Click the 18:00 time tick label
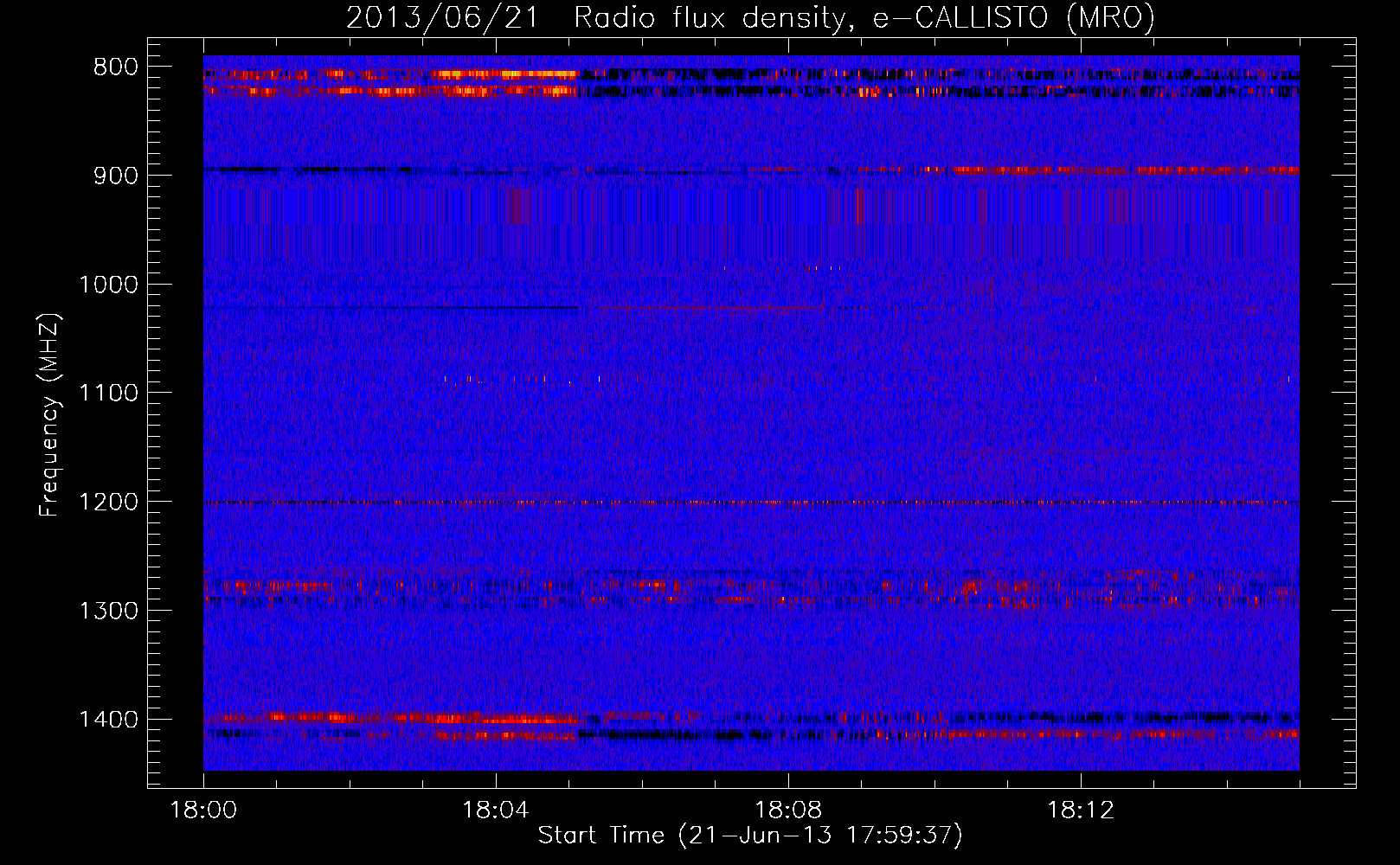Viewport: 1400px width, 865px height. click(203, 811)
